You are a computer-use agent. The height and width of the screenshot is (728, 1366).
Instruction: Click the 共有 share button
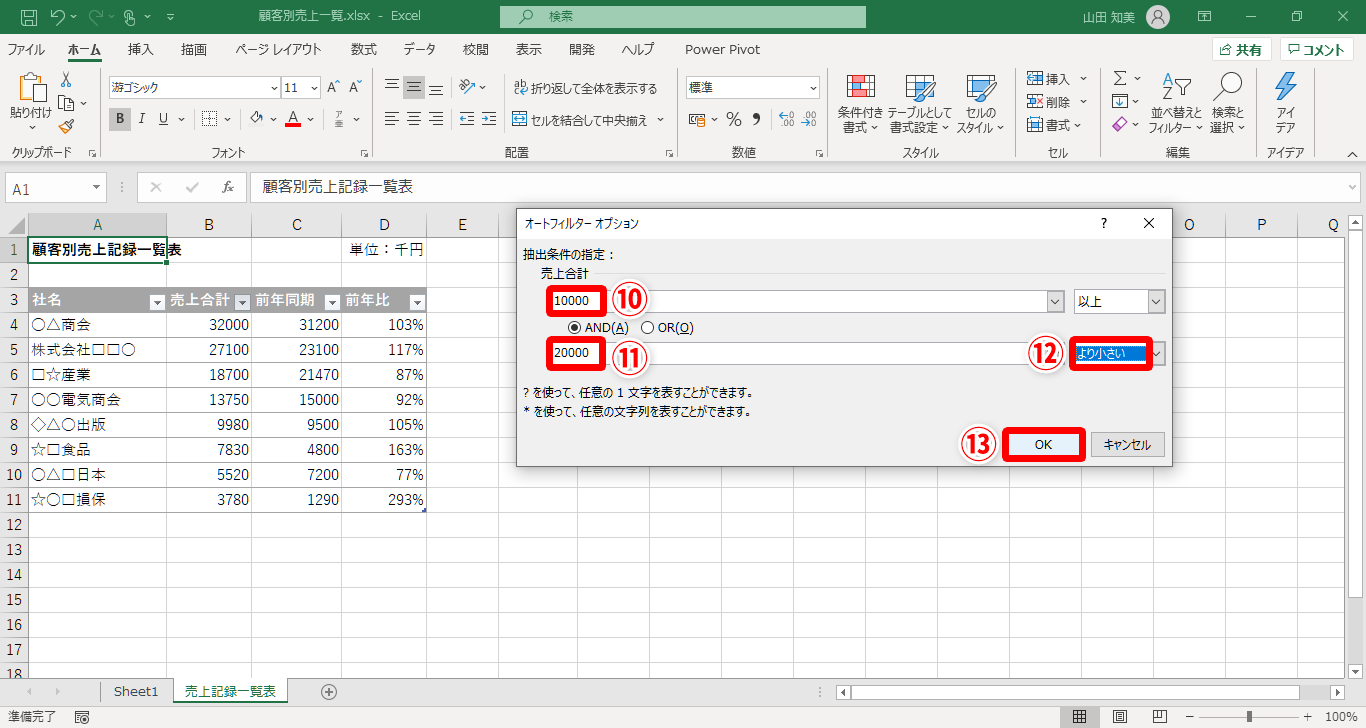(1241, 49)
